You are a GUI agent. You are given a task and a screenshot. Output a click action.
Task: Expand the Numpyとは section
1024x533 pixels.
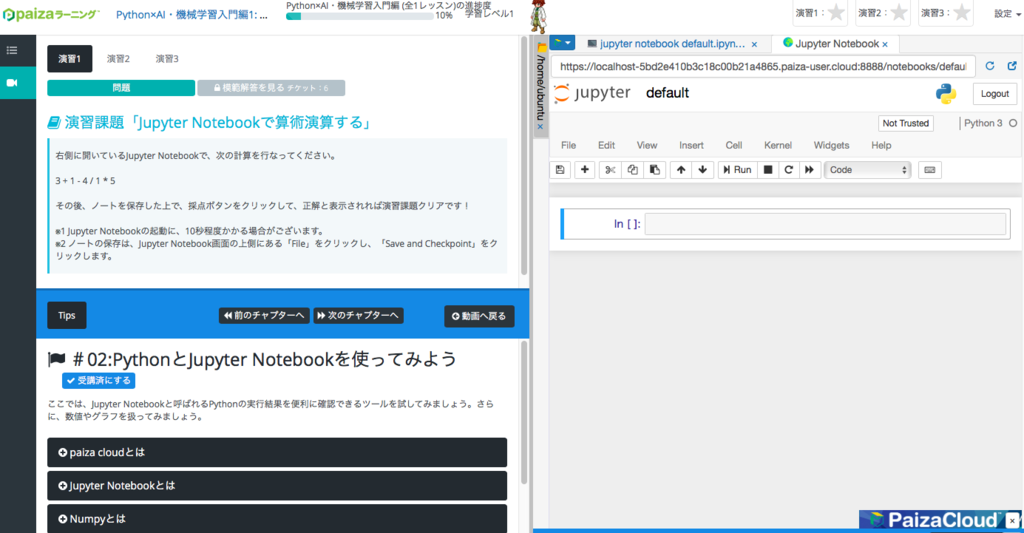(x=277, y=519)
